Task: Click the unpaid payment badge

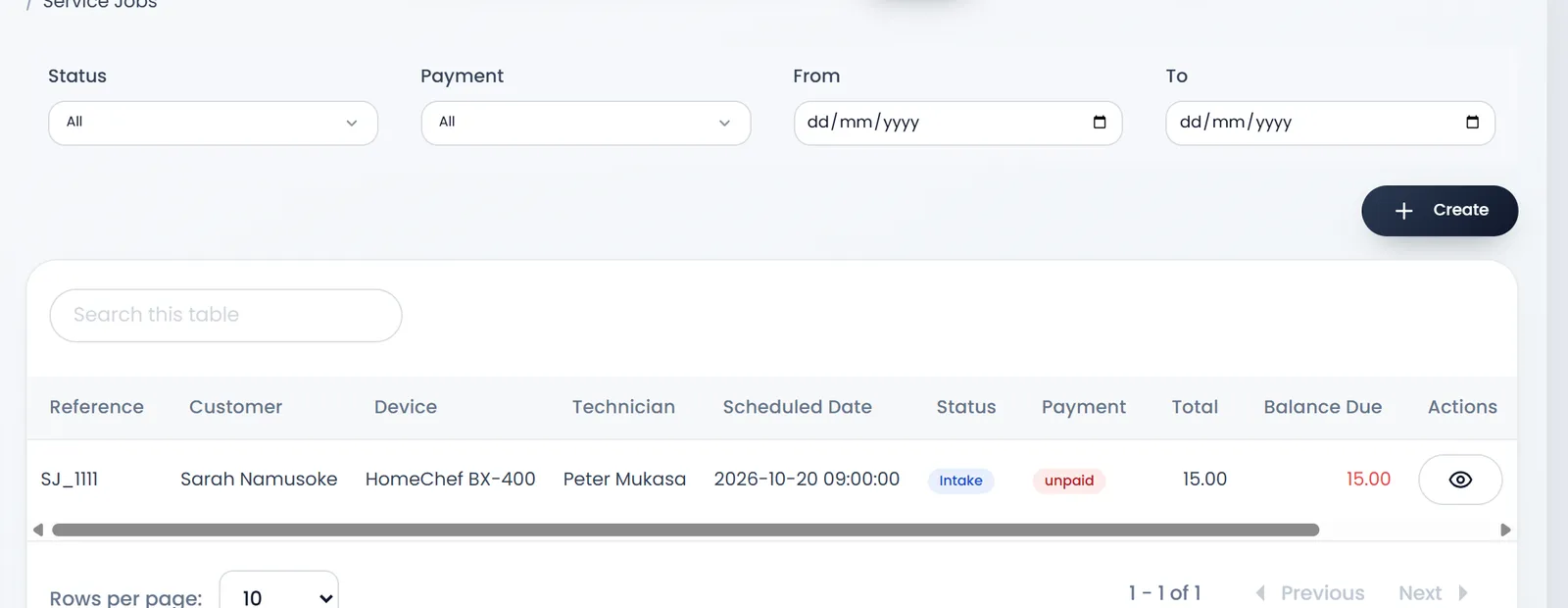Action: pos(1069,481)
